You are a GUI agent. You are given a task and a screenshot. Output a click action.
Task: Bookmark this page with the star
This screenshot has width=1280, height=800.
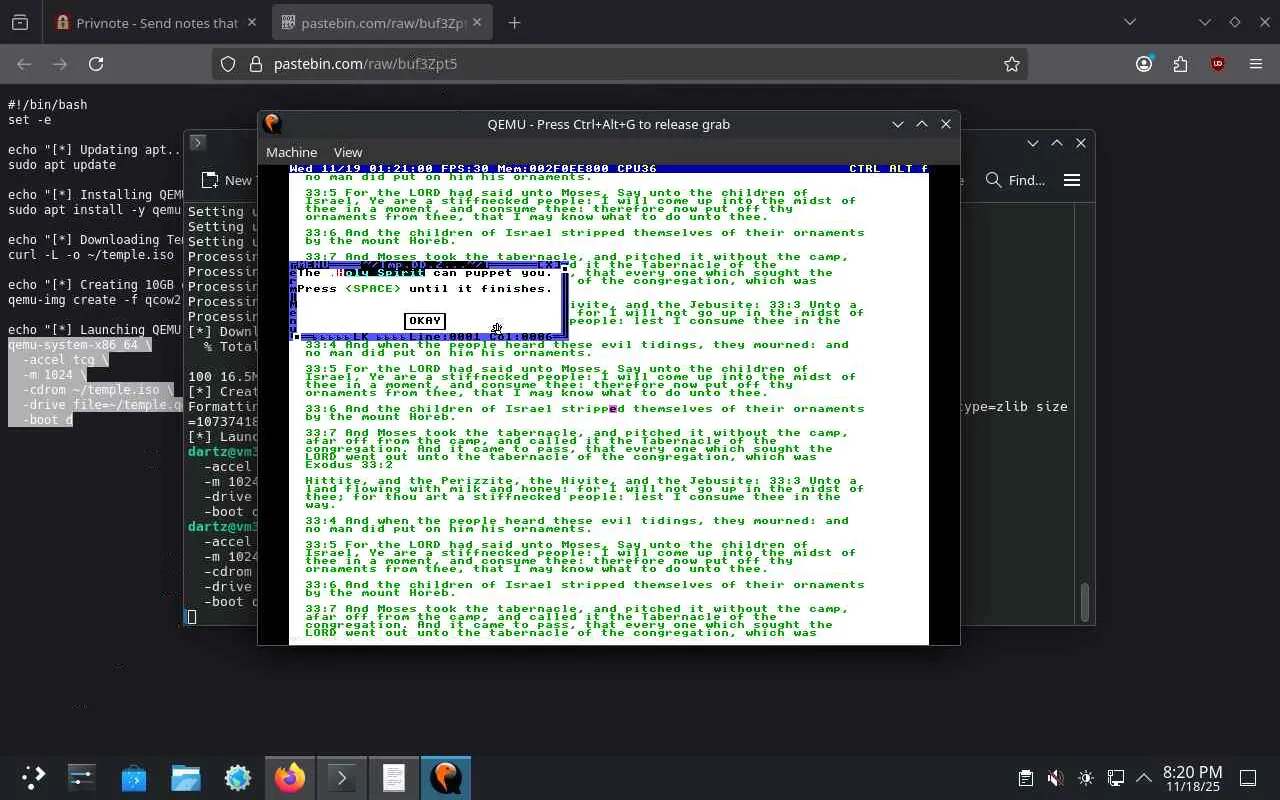(x=1012, y=64)
